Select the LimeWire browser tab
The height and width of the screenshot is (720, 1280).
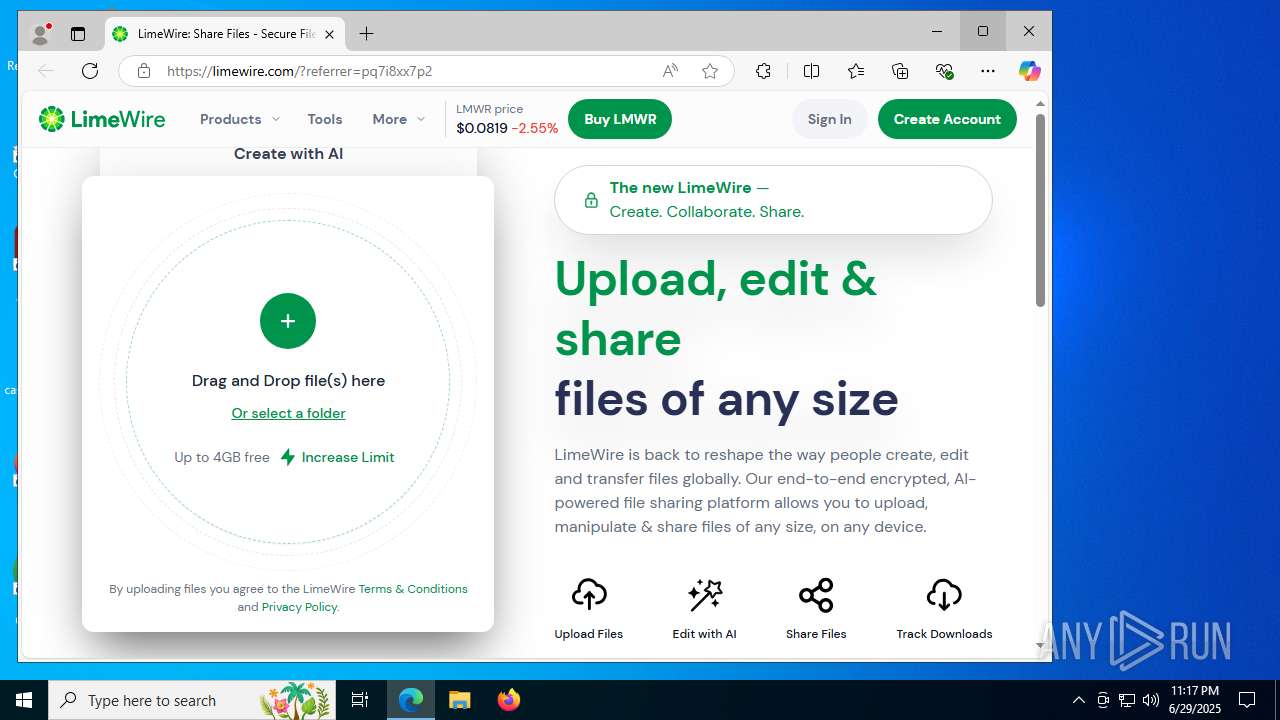pyautogui.click(x=225, y=34)
